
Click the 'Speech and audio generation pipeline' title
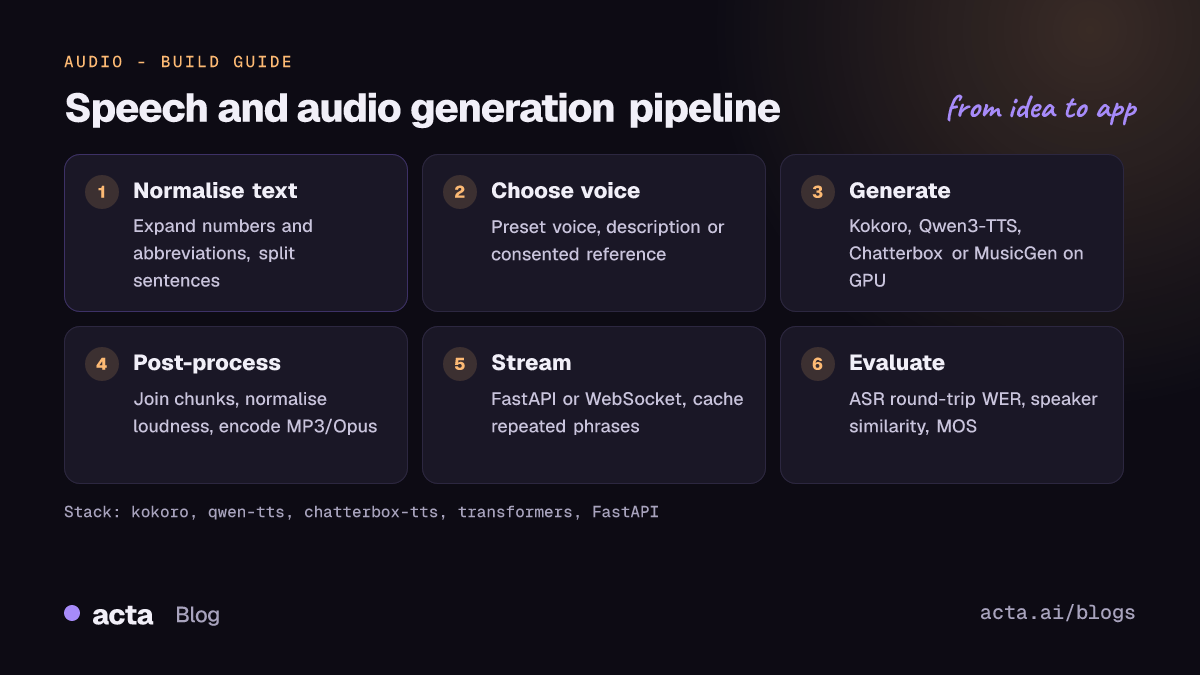[x=422, y=110]
